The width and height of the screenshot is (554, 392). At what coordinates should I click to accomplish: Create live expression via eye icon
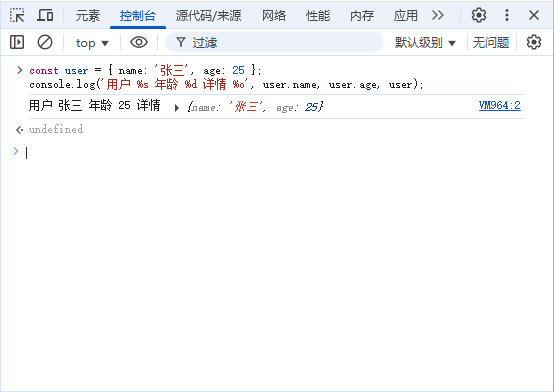coord(139,42)
